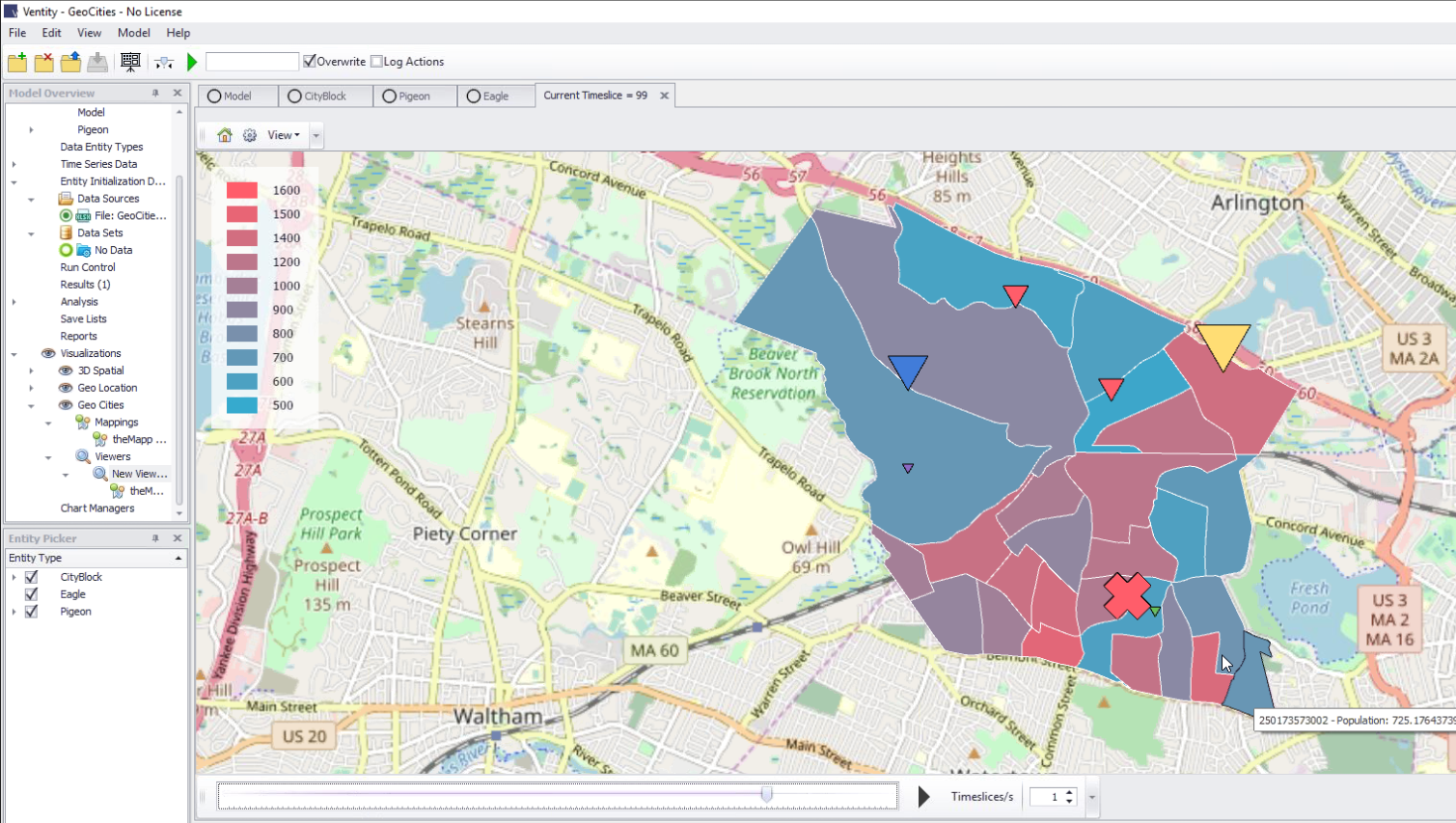1456x823 pixels.
Task: Click the timeslice slider handle
Action: coord(767,794)
